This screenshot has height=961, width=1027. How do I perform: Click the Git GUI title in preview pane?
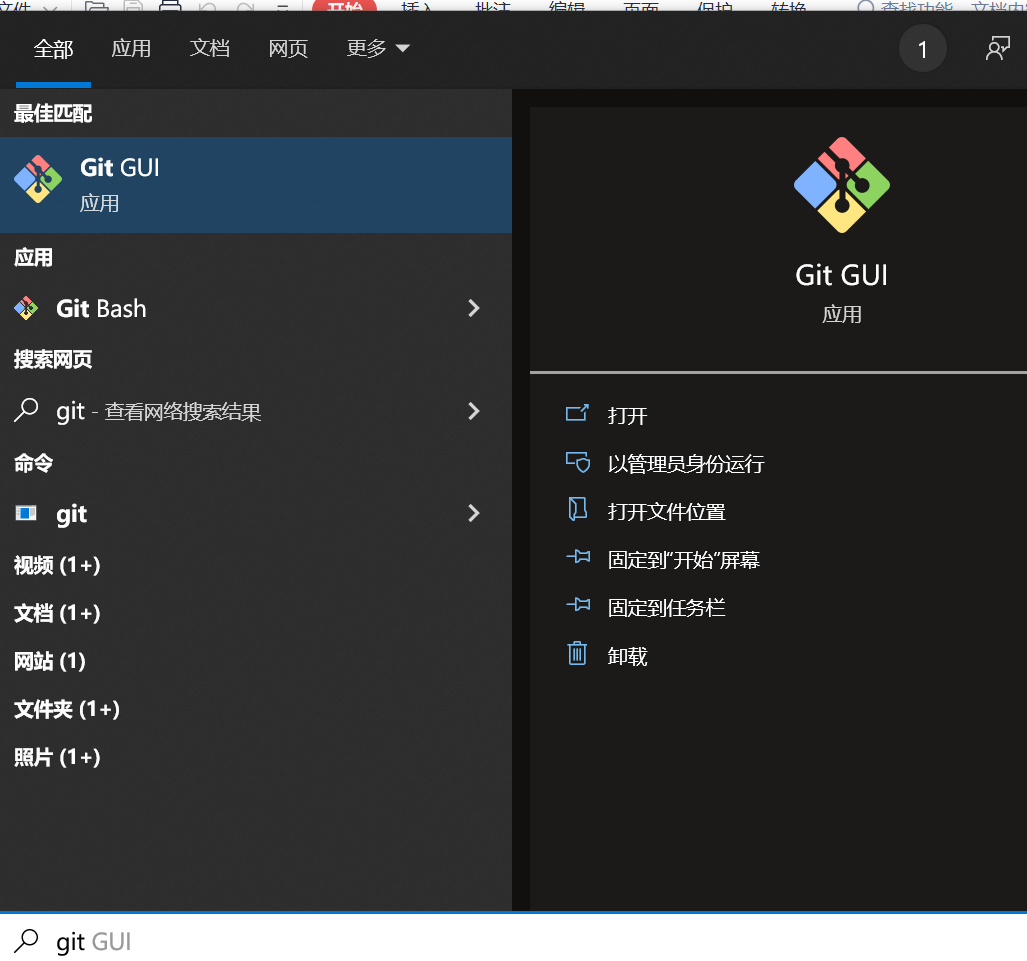point(842,275)
